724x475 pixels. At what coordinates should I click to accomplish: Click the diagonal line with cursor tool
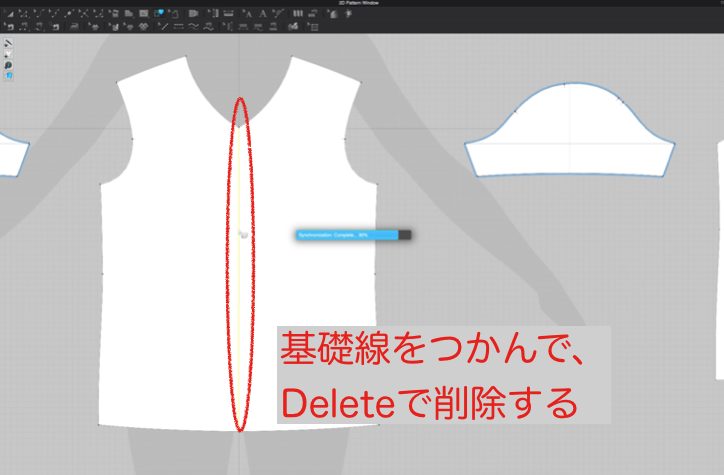163,27
